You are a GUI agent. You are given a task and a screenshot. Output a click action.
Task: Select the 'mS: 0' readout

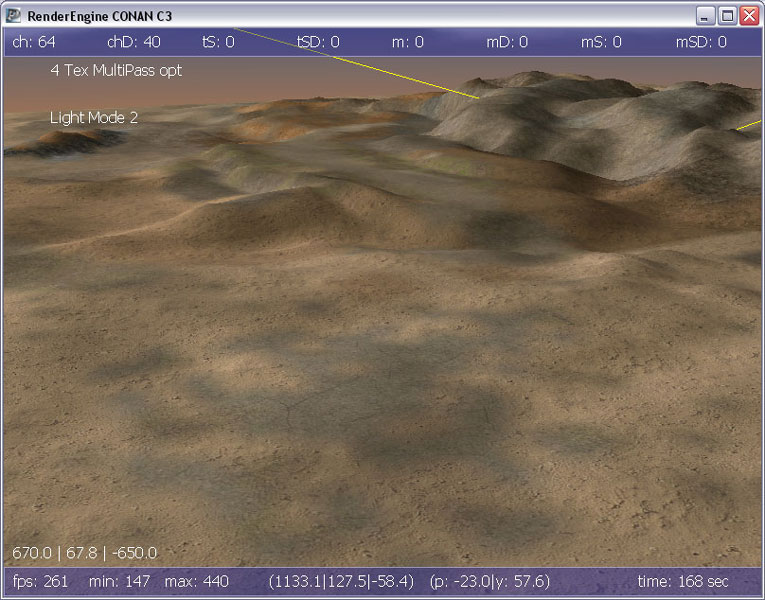coord(601,42)
